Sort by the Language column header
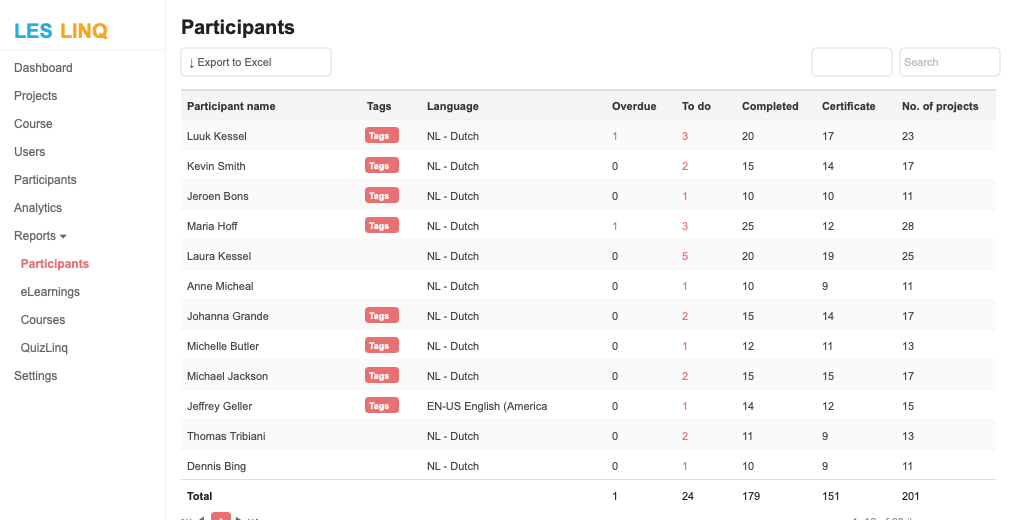 click(452, 106)
